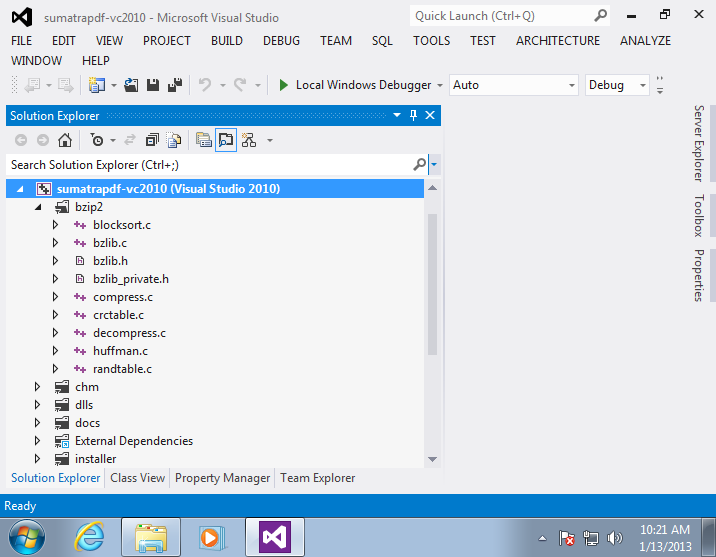The width and height of the screenshot is (716, 557).
Task: Click Solution Explorer vertical scrollbar thumb
Action: [x=432, y=284]
